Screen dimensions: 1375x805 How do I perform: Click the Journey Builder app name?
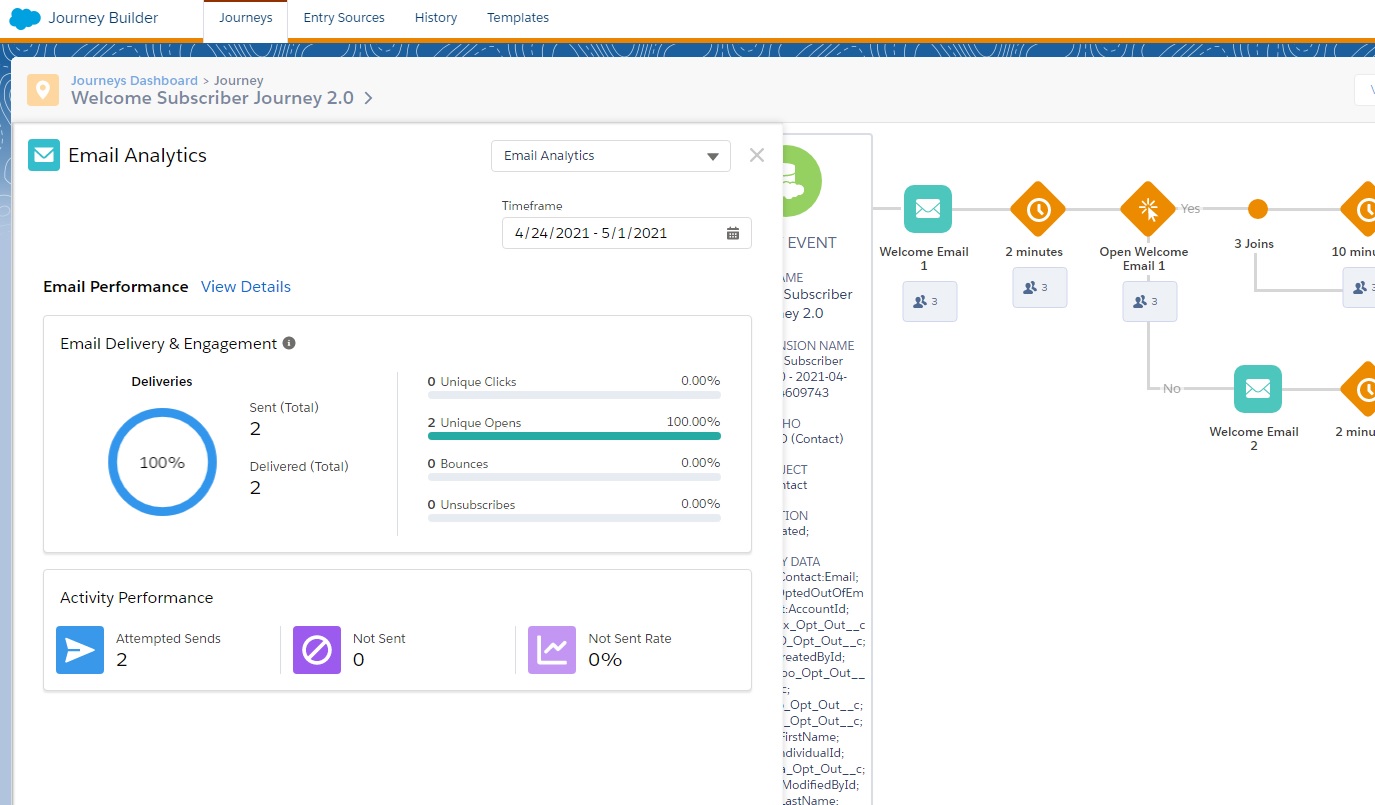[x=103, y=18]
